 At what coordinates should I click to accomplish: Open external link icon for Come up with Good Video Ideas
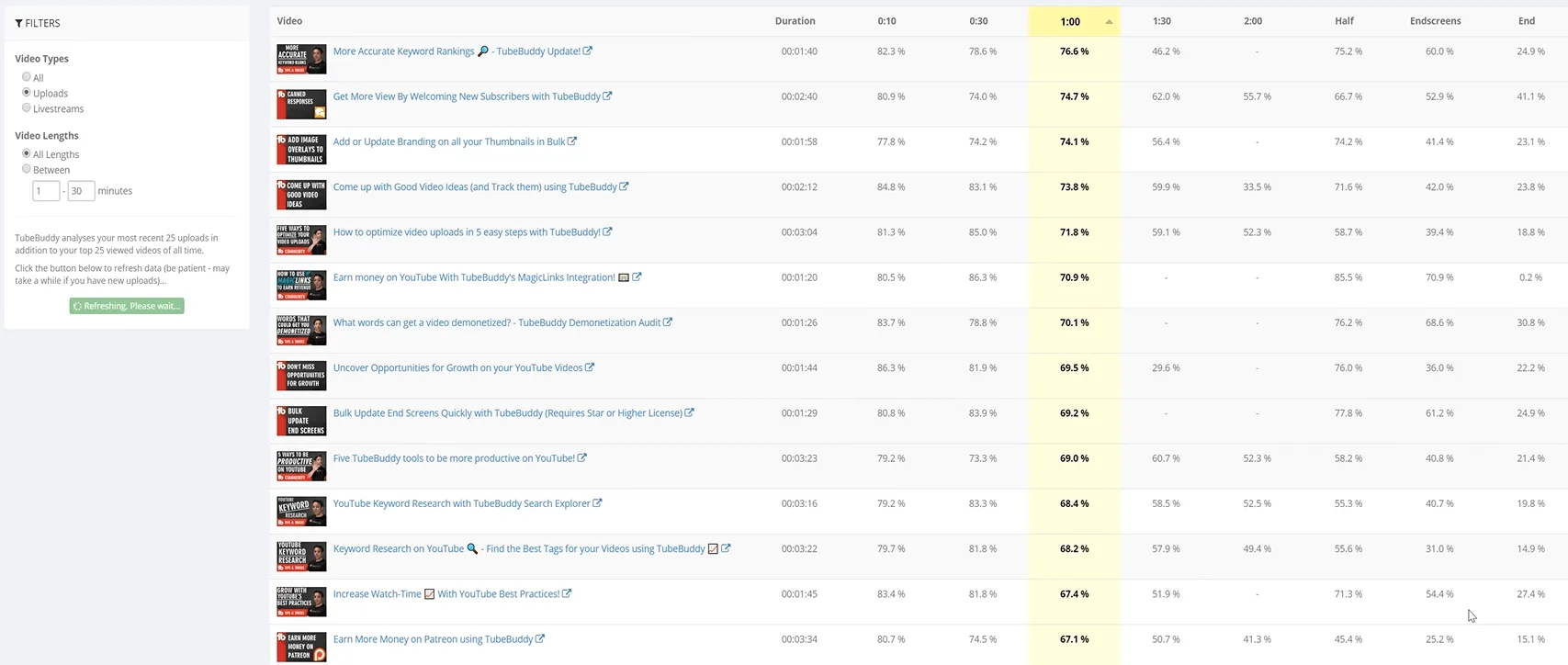click(x=624, y=186)
